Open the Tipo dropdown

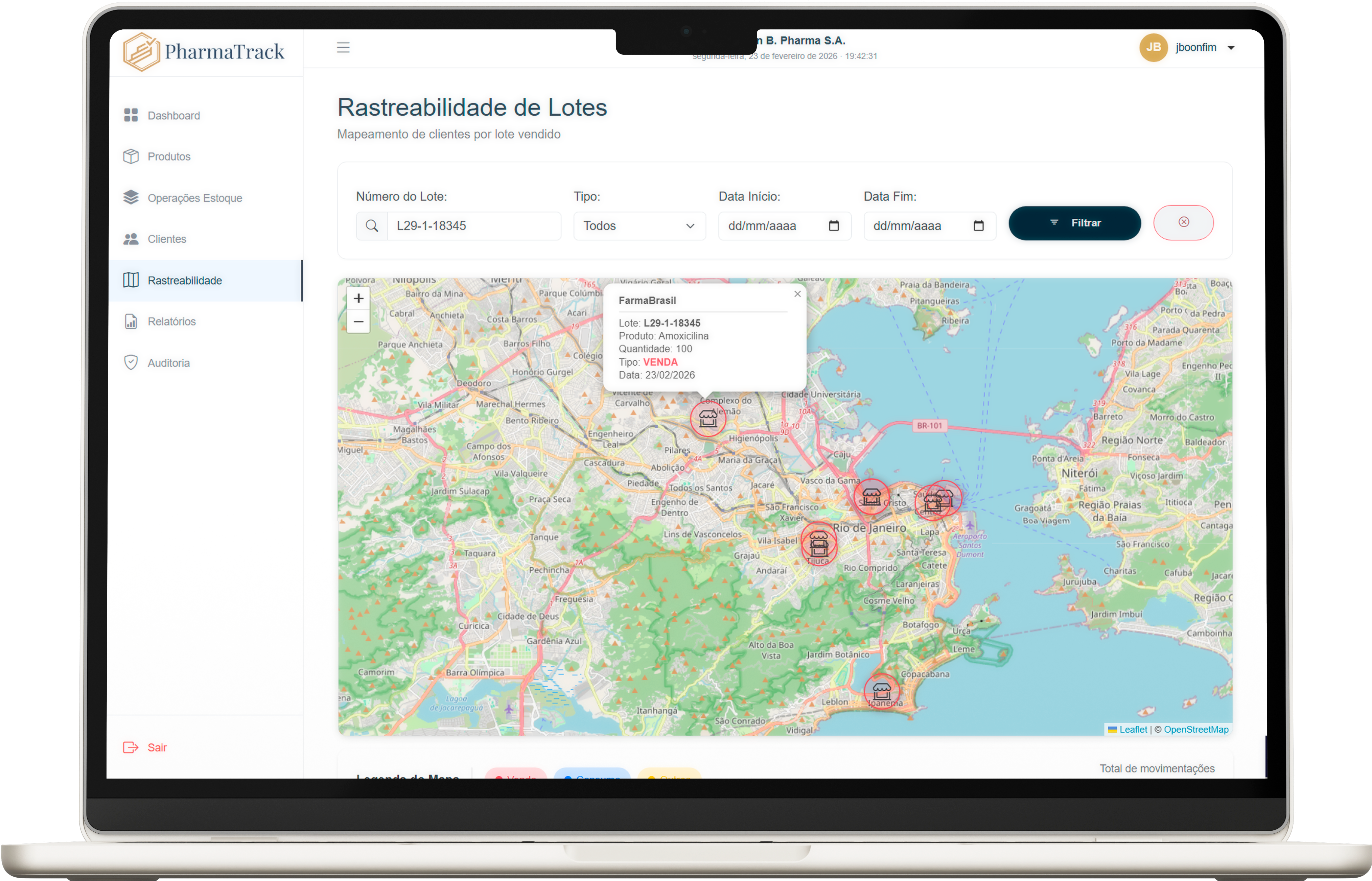click(639, 225)
